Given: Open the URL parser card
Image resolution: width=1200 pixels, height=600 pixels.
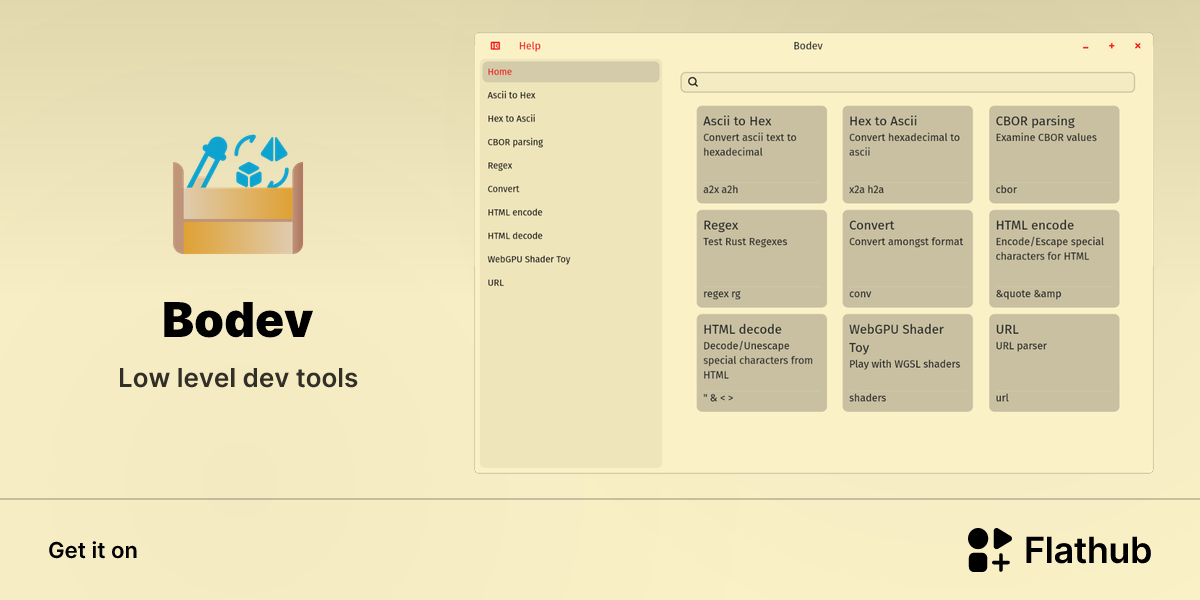Looking at the screenshot, I should tap(1054, 362).
